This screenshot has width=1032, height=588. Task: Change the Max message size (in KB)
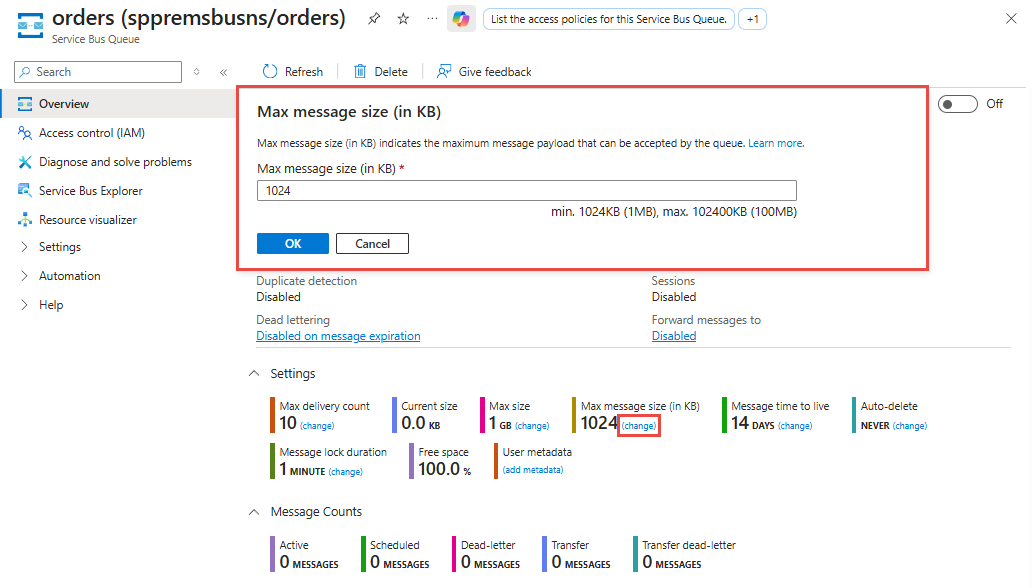pos(639,426)
